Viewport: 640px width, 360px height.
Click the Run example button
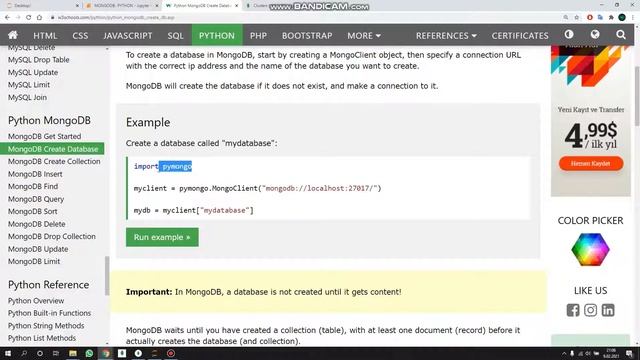162,237
